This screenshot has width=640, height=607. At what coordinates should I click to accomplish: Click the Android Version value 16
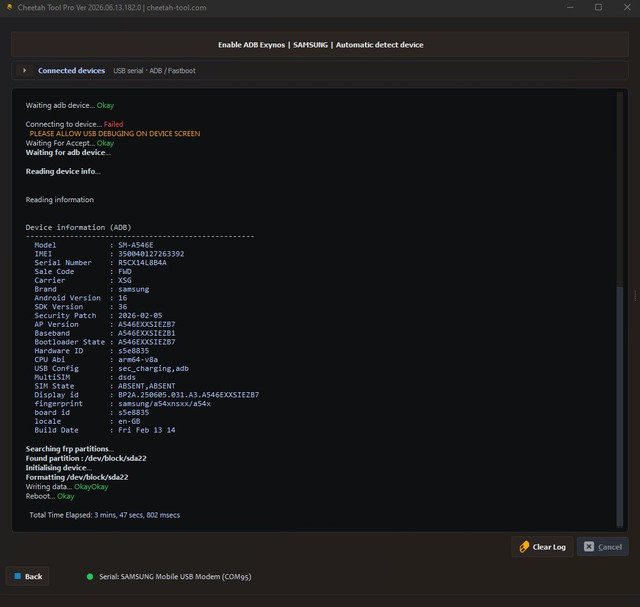pyautogui.click(x=122, y=298)
